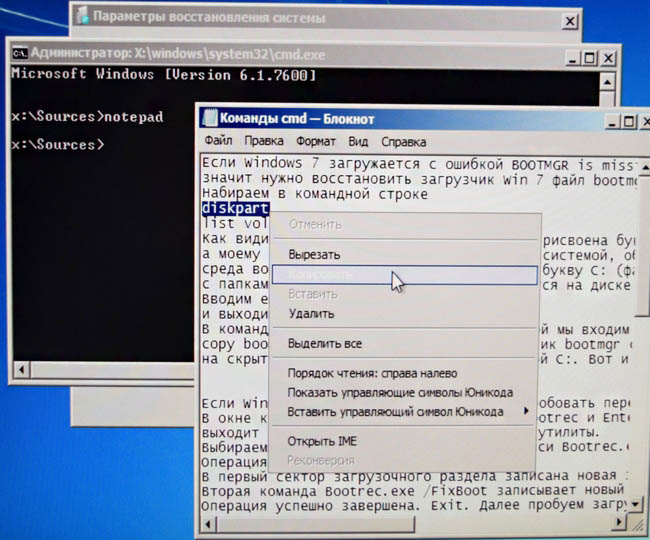Image resolution: width=650 pixels, height=540 pixels.
Task: Click the line starting 'Вторая команда Bootrec.exe'
Action: tap(412, 491)
